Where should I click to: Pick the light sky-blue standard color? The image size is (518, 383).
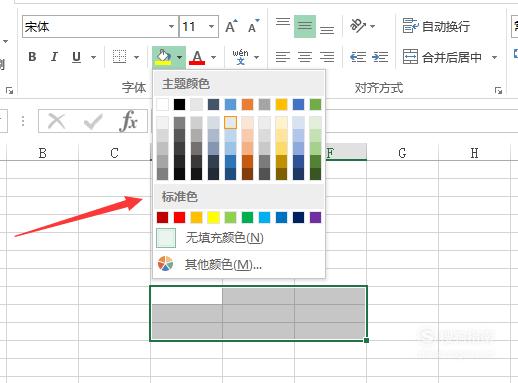(264, 218)
